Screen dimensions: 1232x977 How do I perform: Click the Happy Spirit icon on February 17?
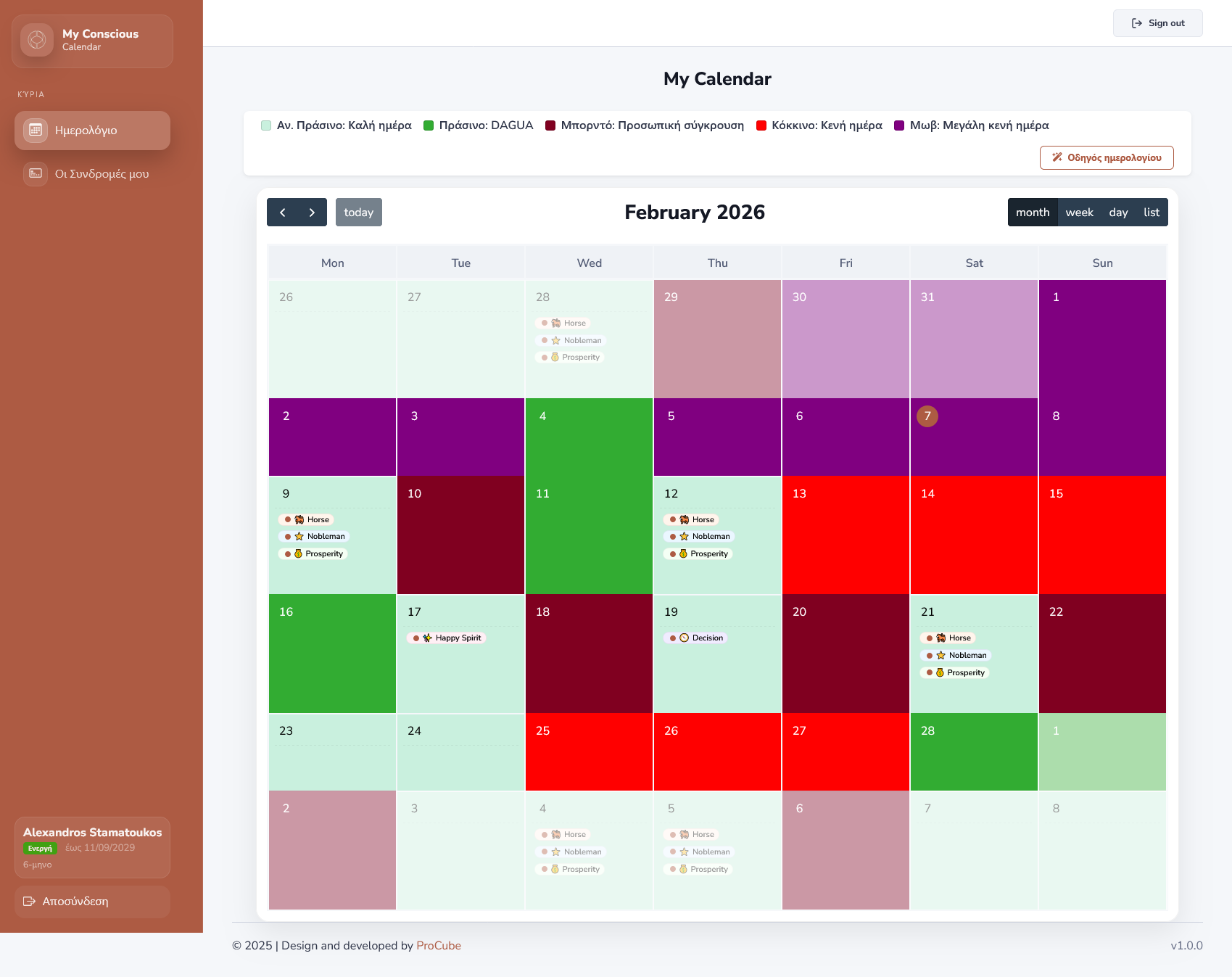coord(428,638)
